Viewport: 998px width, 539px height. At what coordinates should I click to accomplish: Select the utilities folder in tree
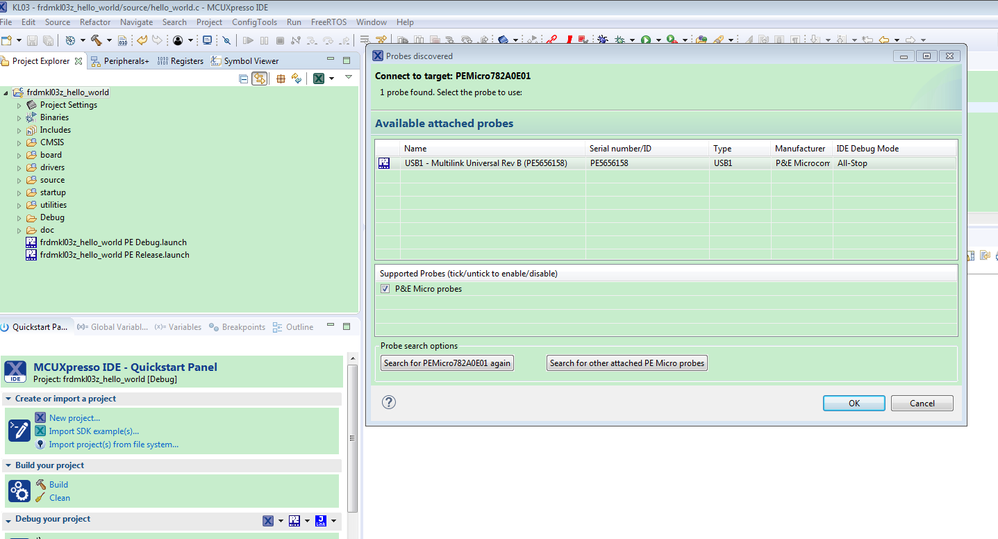click(53, 205)
